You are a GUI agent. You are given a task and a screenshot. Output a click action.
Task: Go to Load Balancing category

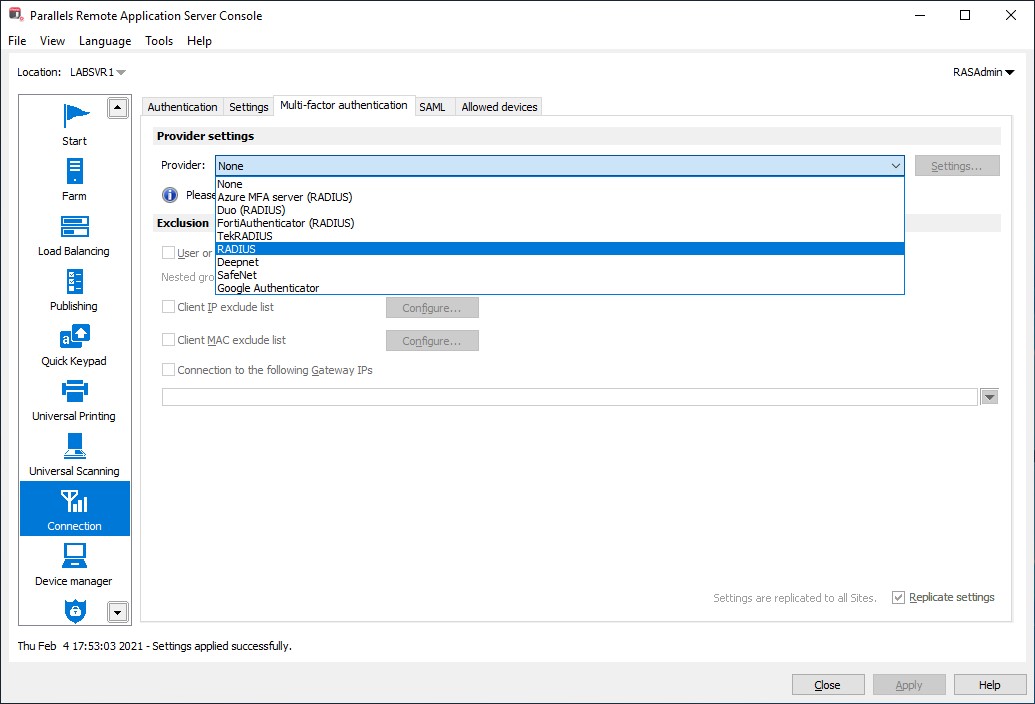[x=74, y=235]
